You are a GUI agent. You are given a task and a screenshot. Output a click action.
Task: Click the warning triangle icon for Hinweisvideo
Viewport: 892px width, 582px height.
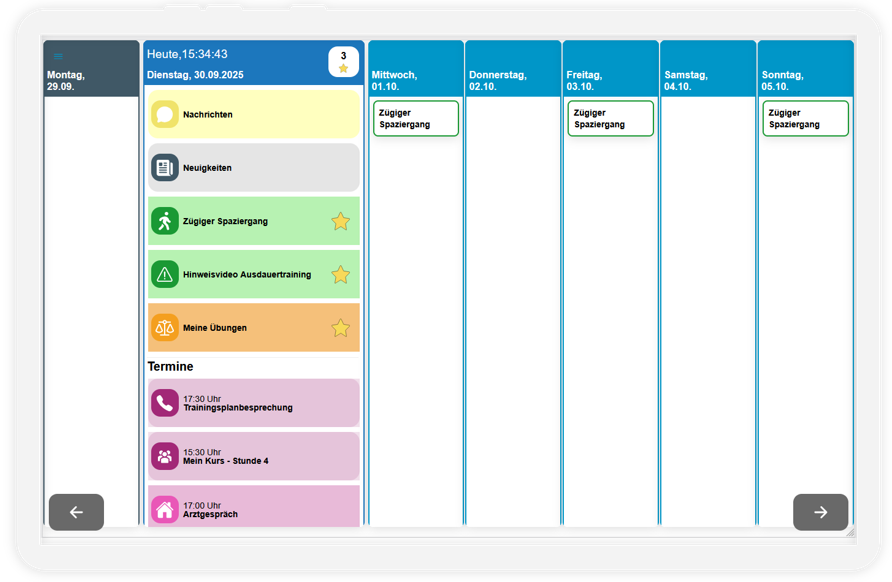click(165, 275)
